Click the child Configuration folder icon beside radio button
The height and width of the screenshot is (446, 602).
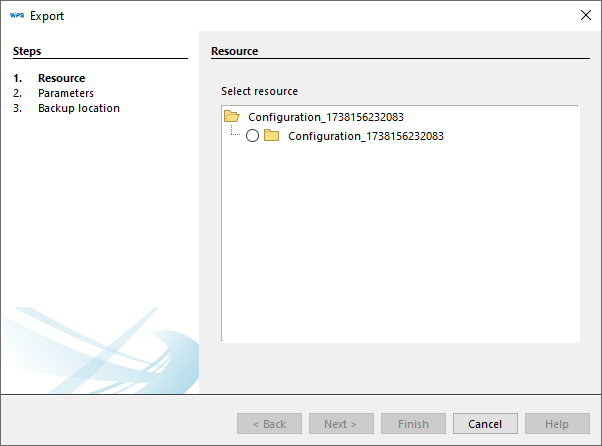271,136
